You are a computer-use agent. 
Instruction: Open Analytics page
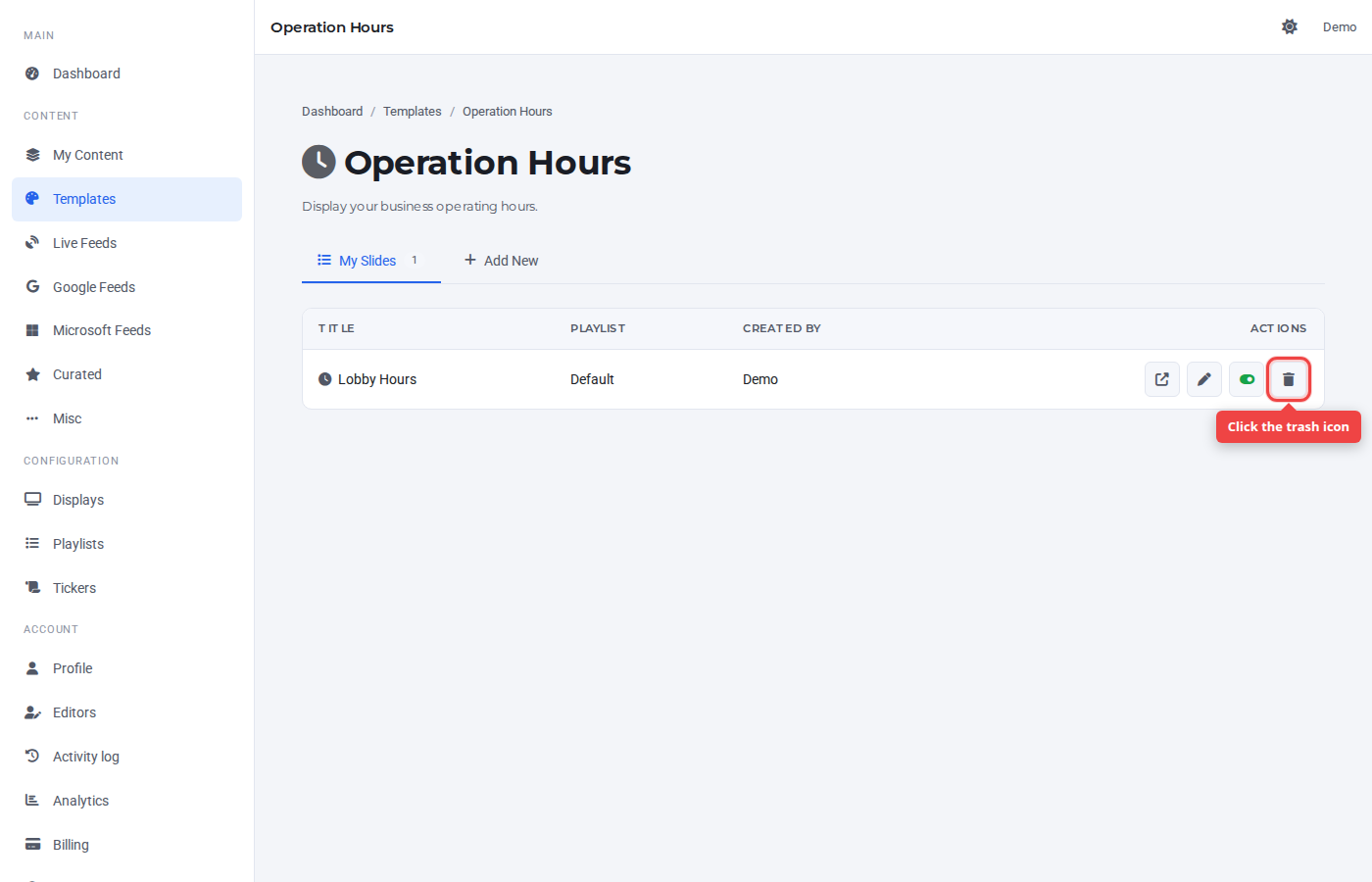pos(126,801)
